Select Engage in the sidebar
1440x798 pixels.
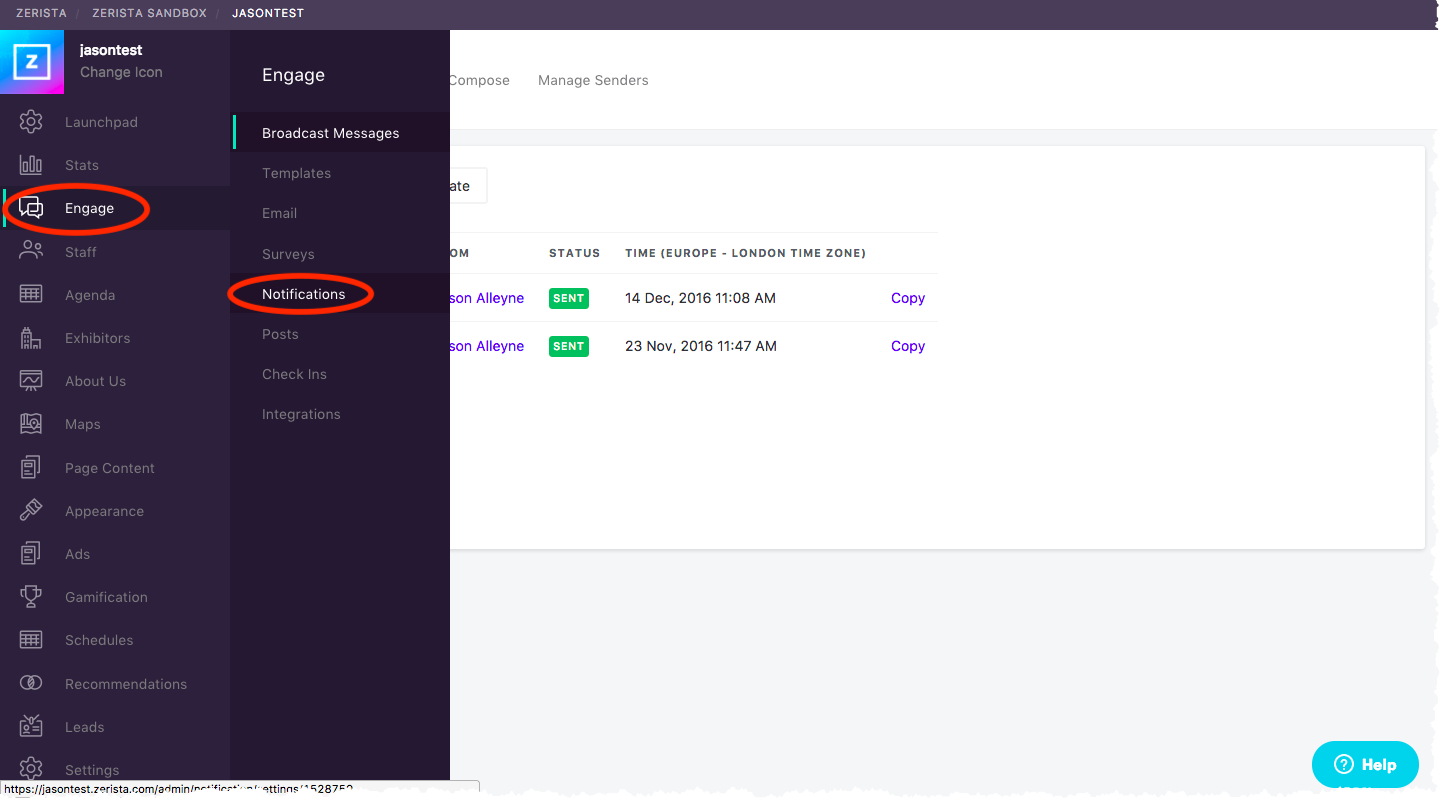tap(89, 208)
